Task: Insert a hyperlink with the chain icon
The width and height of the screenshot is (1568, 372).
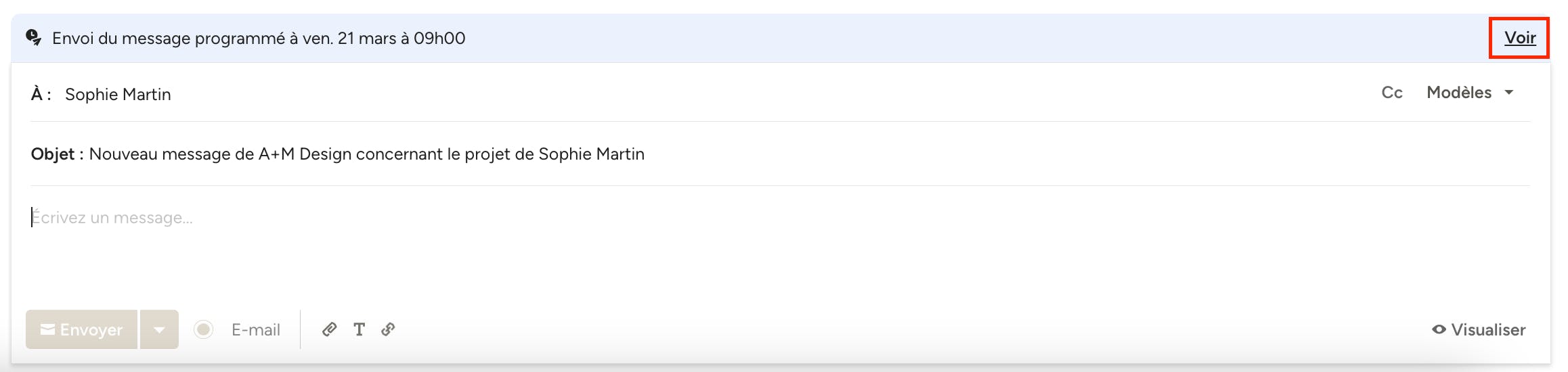Action: [x=388, y=329]
